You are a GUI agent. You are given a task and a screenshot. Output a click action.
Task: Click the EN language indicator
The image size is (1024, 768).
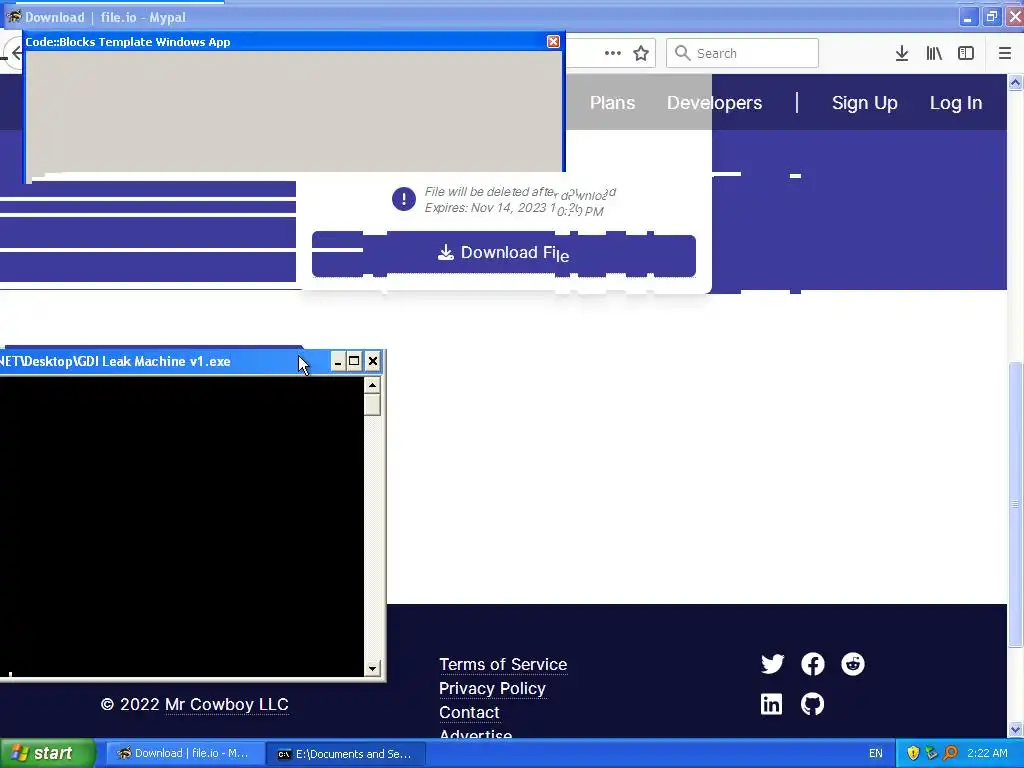tap(876, 754)
